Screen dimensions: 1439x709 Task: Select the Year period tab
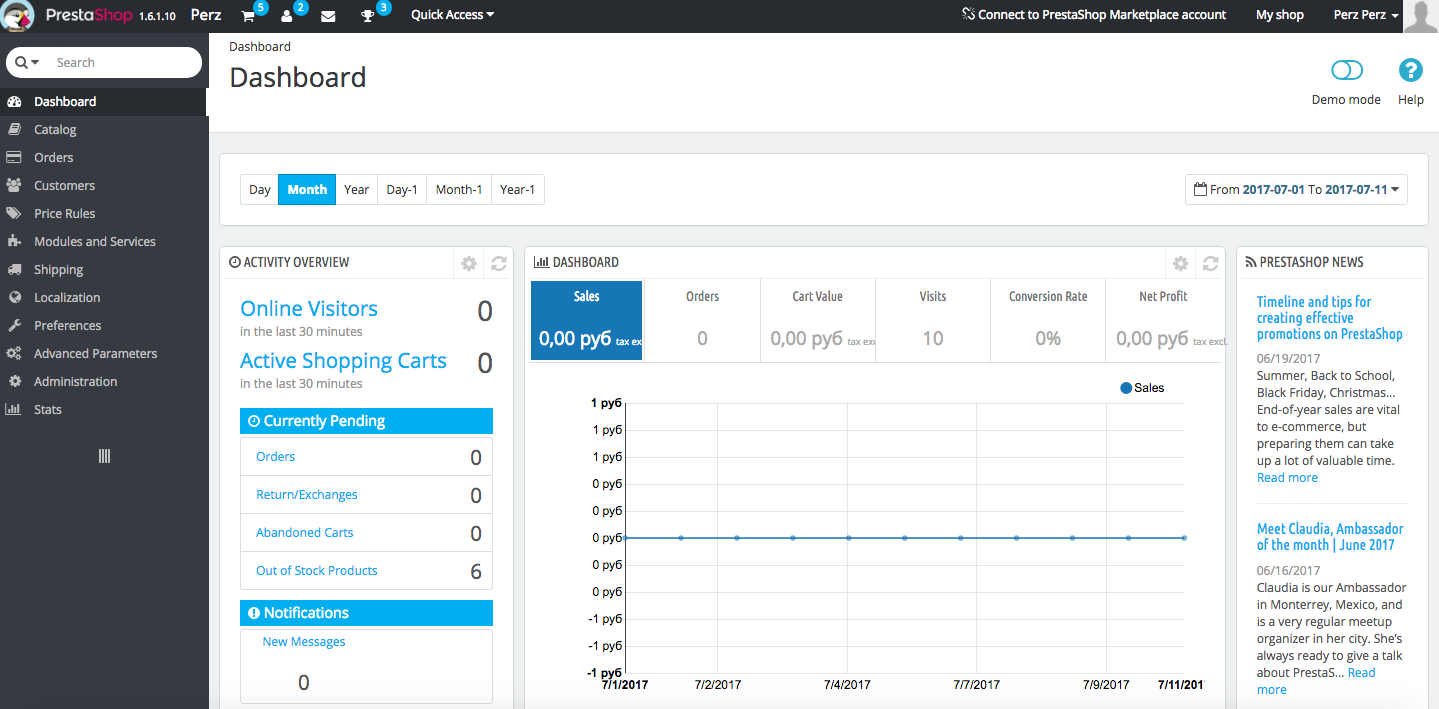(x=357, y=190)
